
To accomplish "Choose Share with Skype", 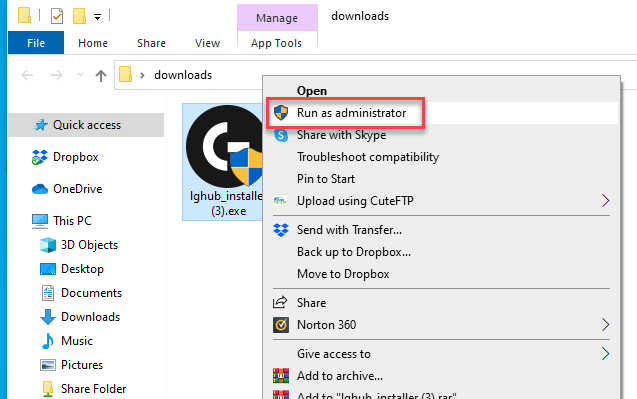I will (x=342, y=135).
